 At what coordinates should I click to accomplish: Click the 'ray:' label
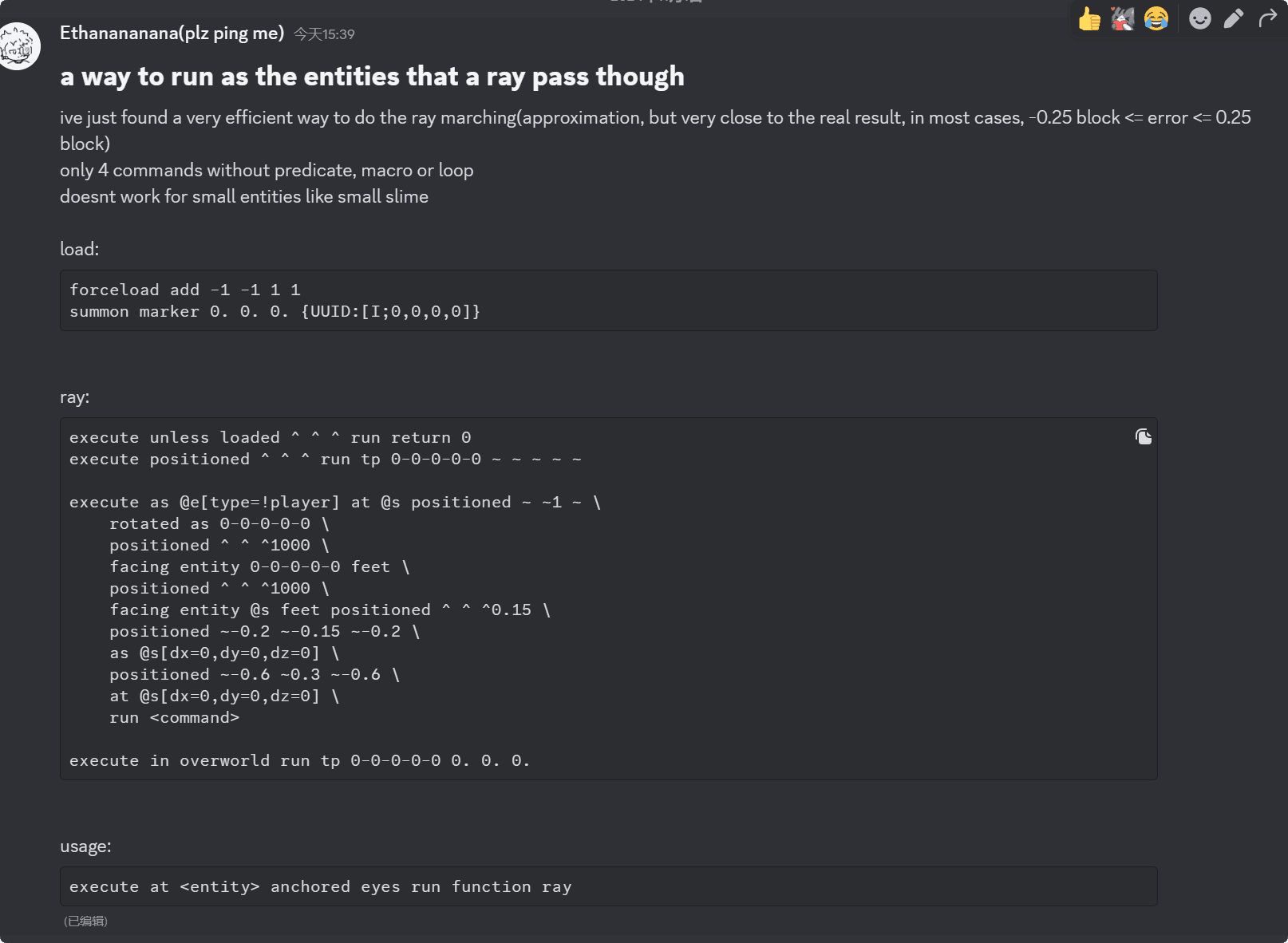pos(75,397)
